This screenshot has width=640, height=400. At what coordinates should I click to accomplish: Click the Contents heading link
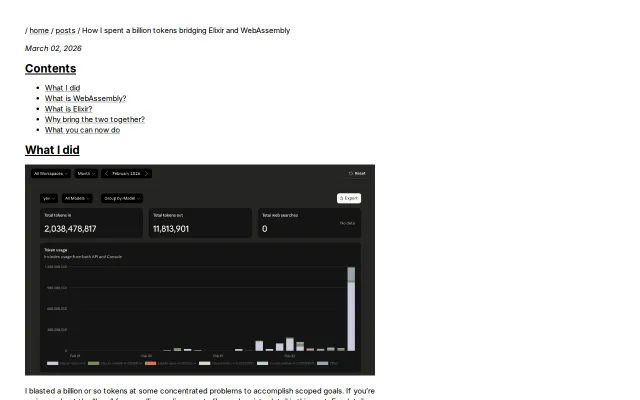tap(51, 69)
